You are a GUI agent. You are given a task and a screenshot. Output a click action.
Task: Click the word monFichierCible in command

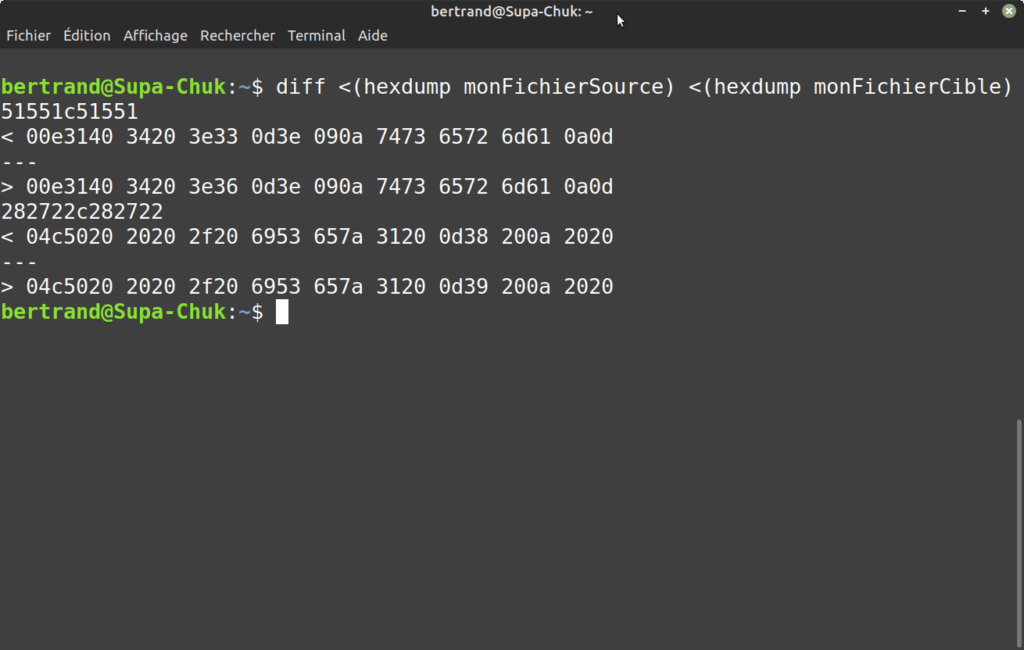(x=906, y=87)
